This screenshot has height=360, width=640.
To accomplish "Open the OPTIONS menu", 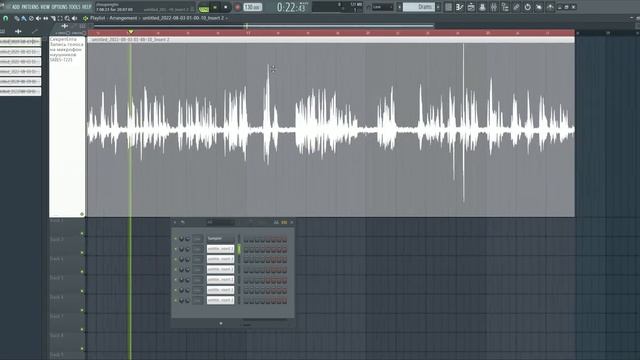I will pyautogui.click(x=60, y=7).
